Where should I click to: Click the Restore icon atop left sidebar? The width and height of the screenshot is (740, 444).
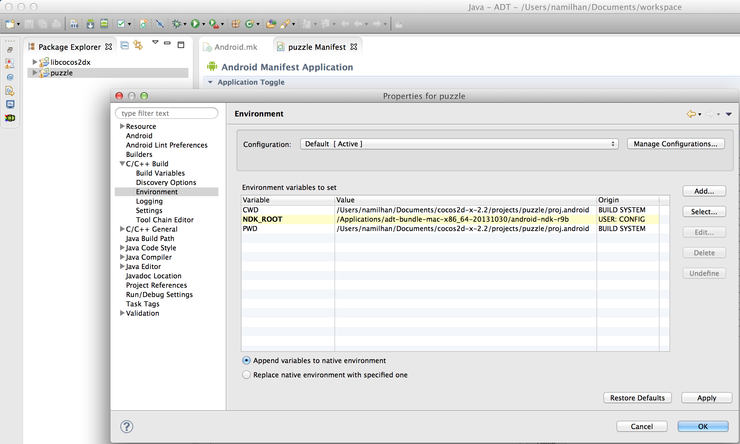[10, 50]
